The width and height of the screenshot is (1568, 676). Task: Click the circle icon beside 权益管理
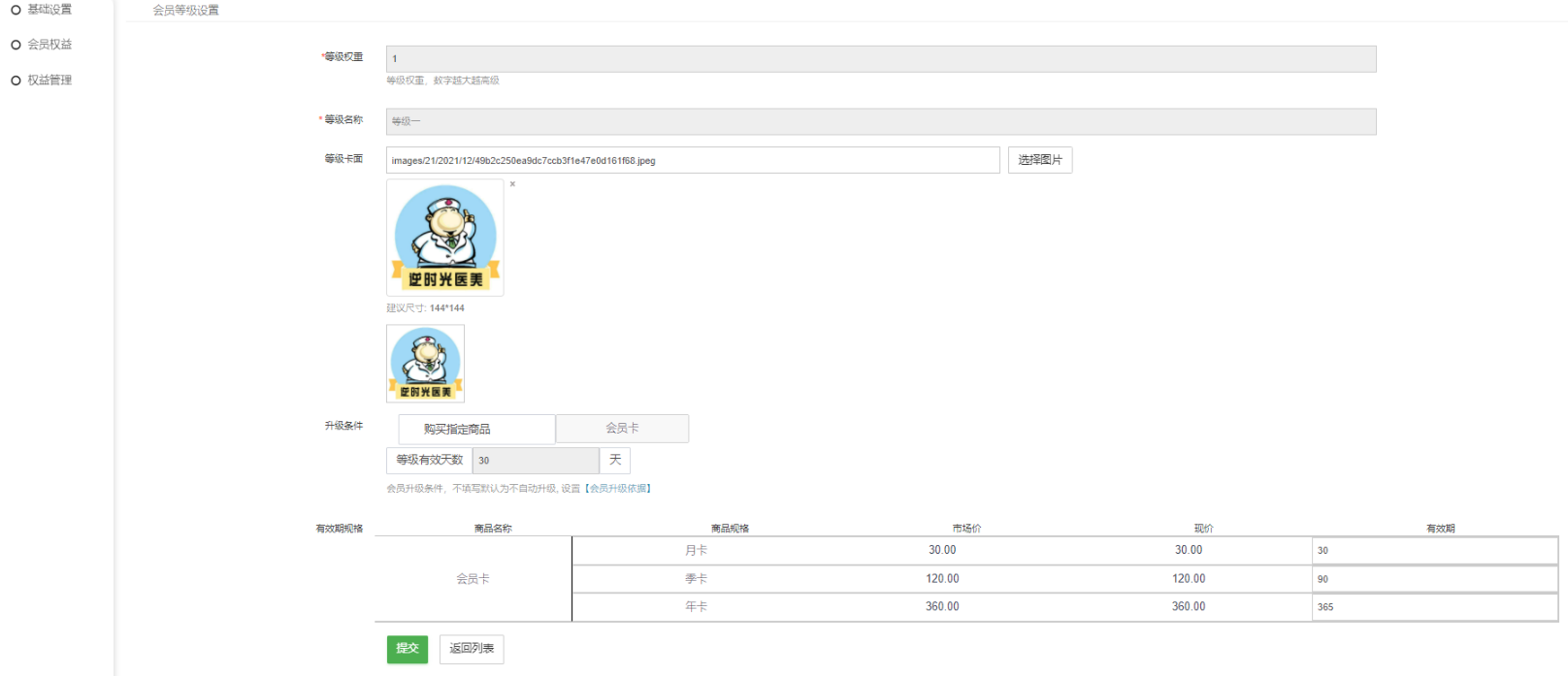tap(16, 80)
